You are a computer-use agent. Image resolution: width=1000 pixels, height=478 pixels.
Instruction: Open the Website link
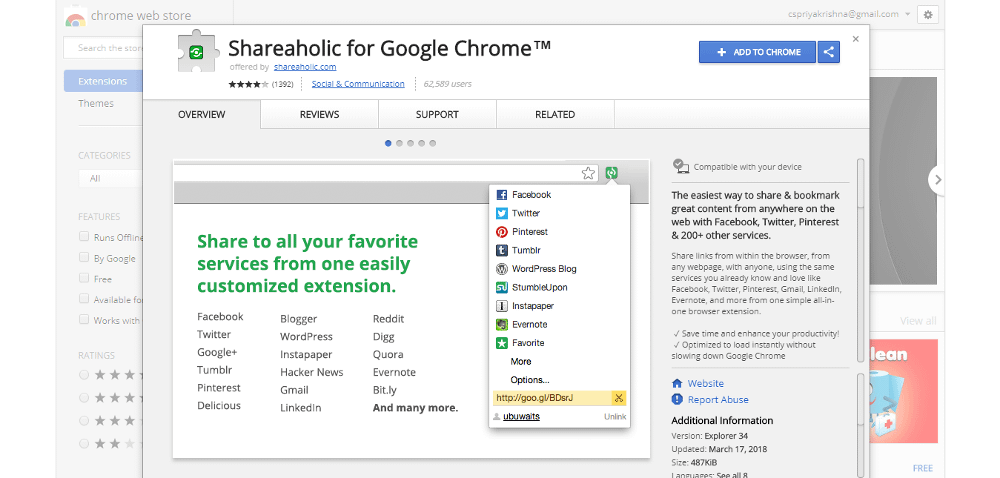pos(705,384)
